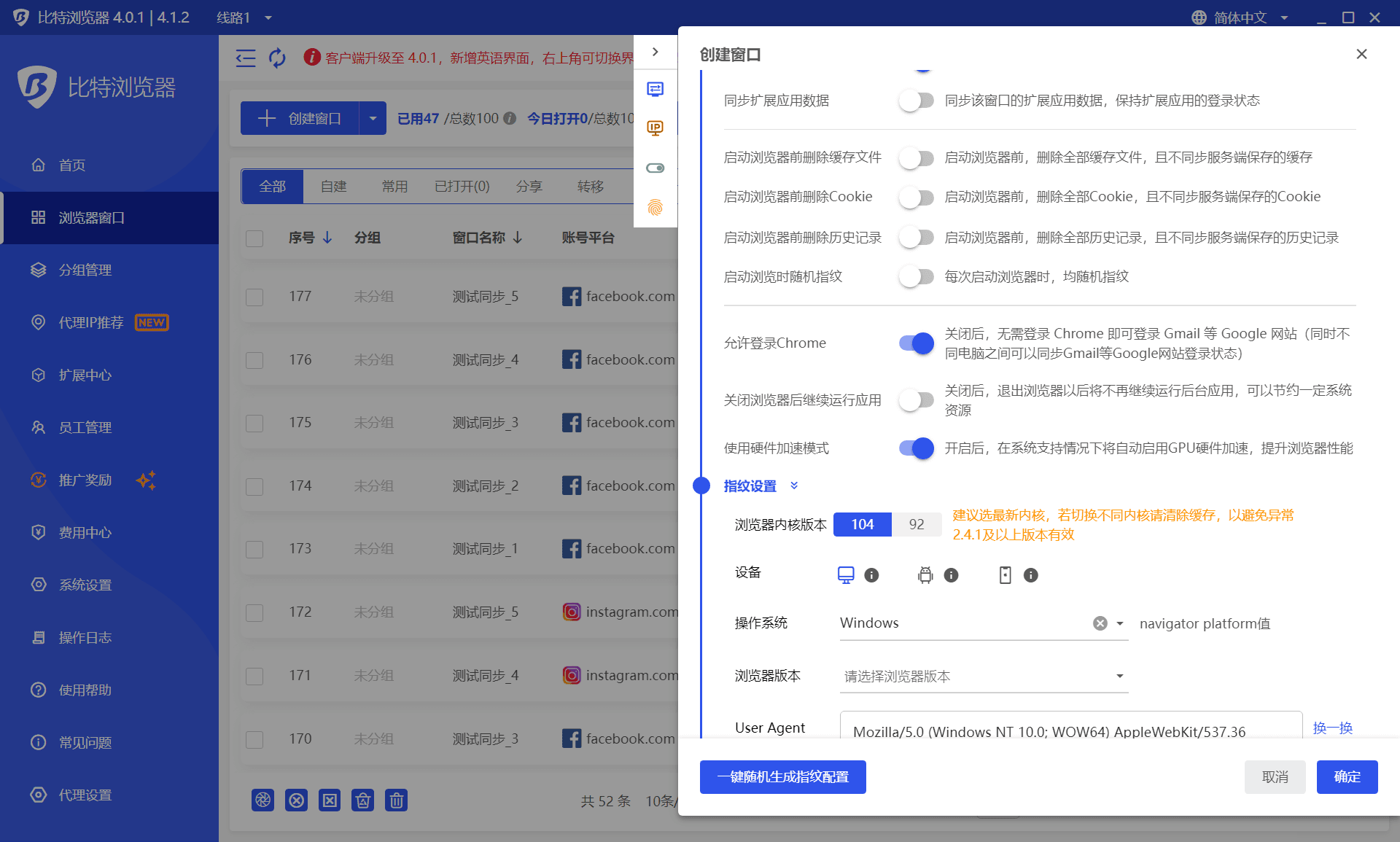Switch to the 常用 tab

tap(395, 186)
